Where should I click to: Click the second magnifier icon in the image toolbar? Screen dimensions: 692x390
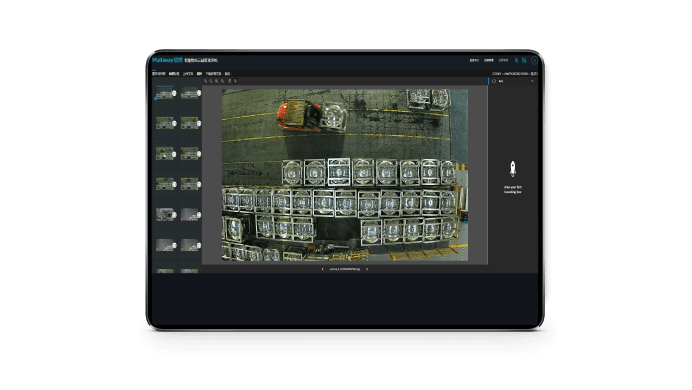pos(211,81)
